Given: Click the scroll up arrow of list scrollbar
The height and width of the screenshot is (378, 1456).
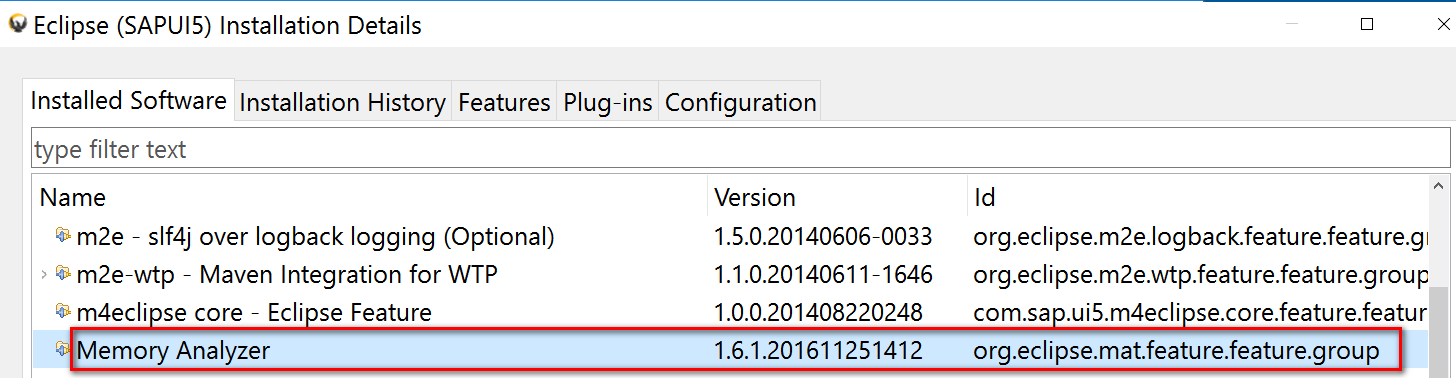Looking at the screenshot, I should [1441, 188].
